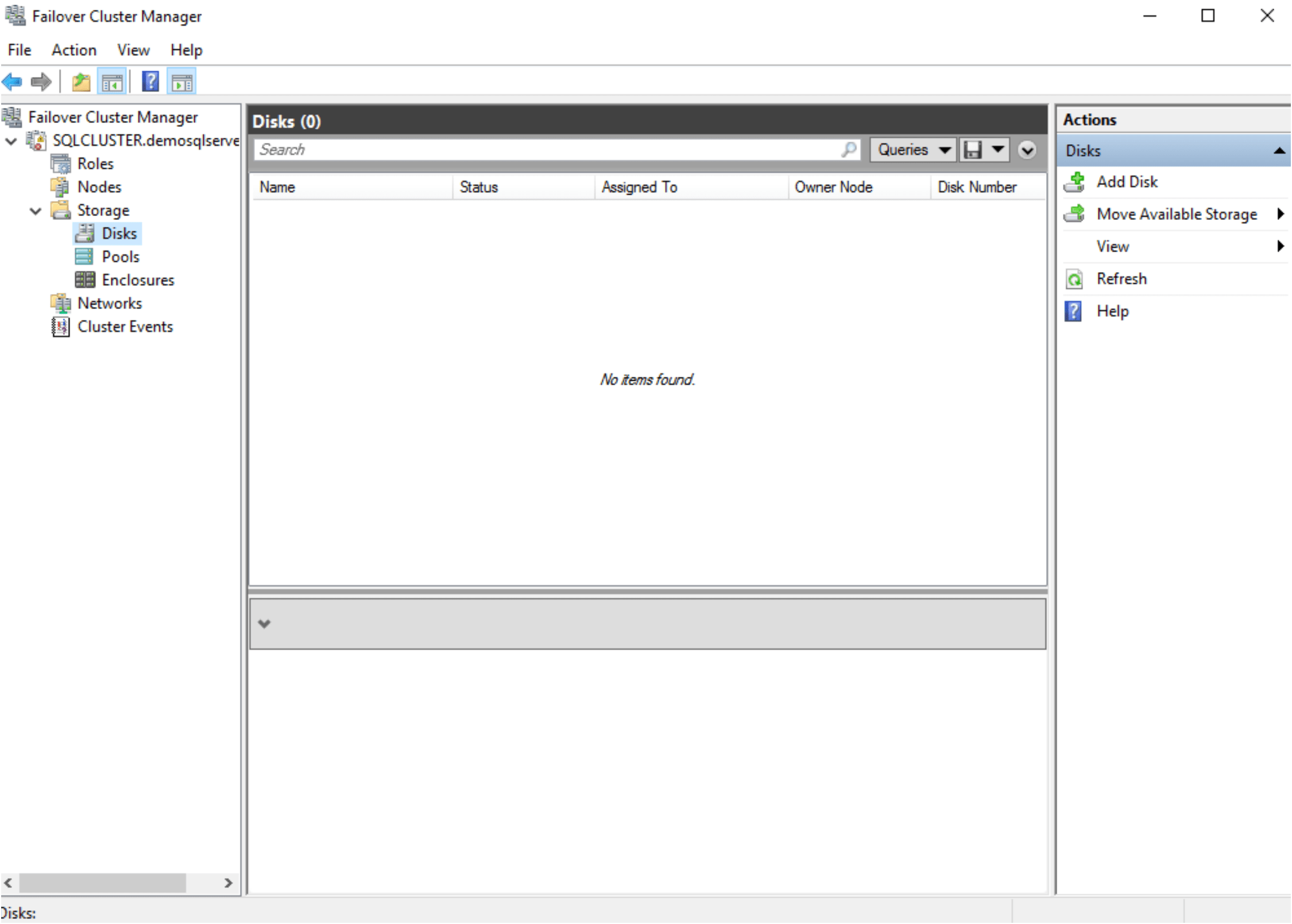Open the Action menu

[74, 50]
